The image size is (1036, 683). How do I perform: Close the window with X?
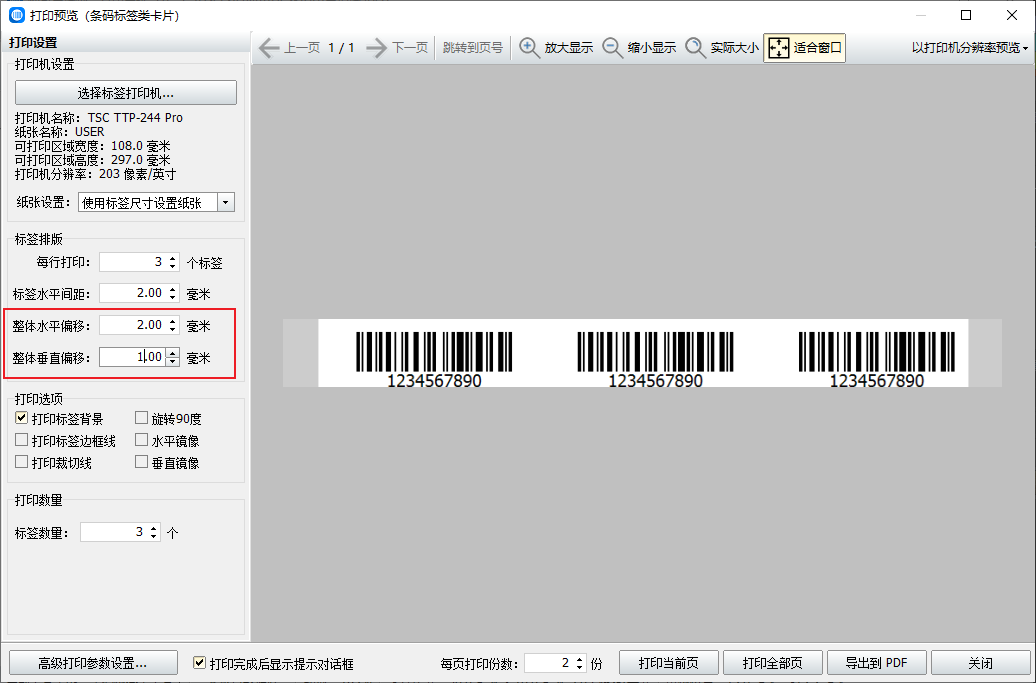tap(1012, 15)
